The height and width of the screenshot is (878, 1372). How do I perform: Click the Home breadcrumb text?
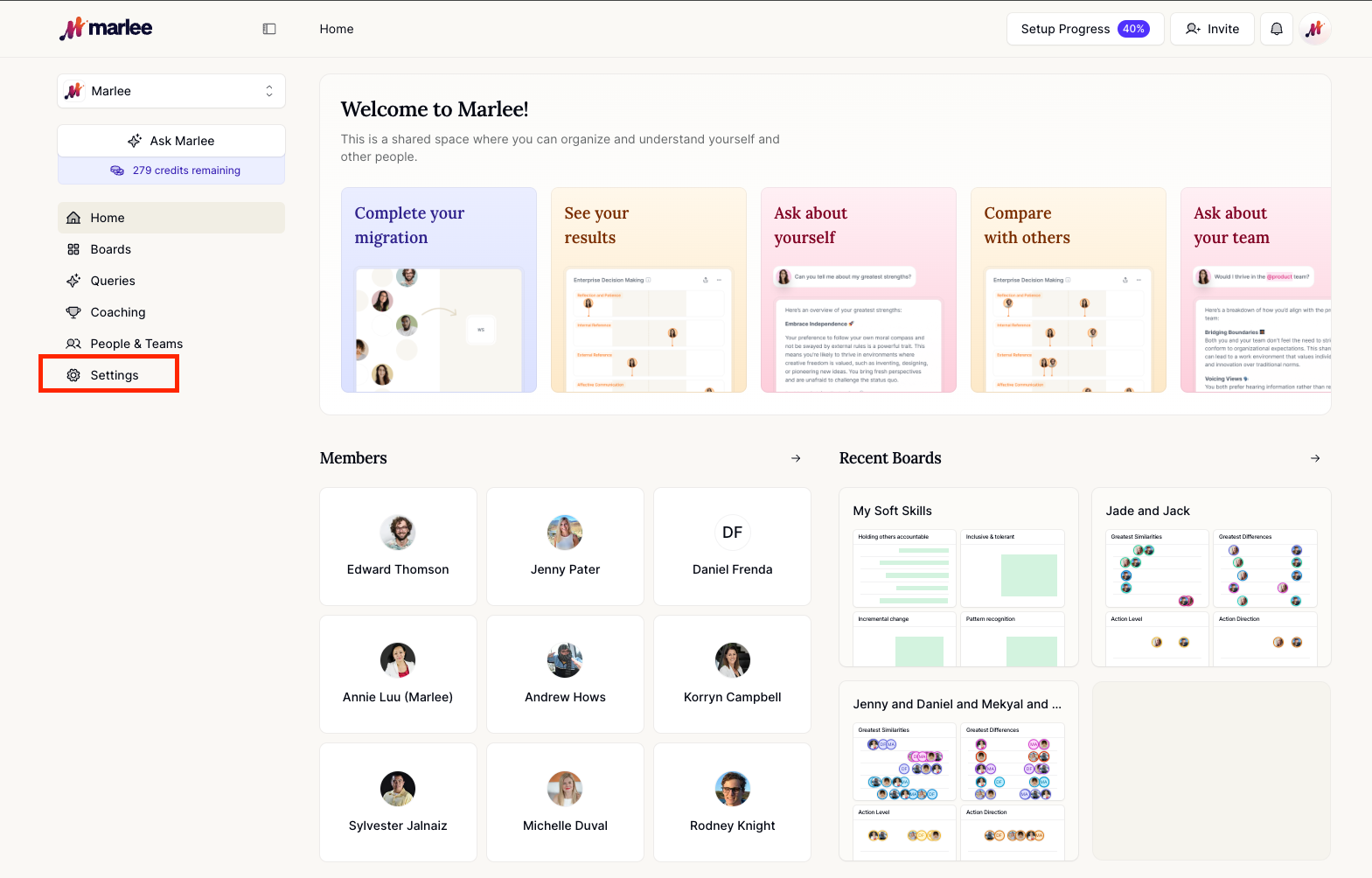pyautogui.click(x=337, y=29)
